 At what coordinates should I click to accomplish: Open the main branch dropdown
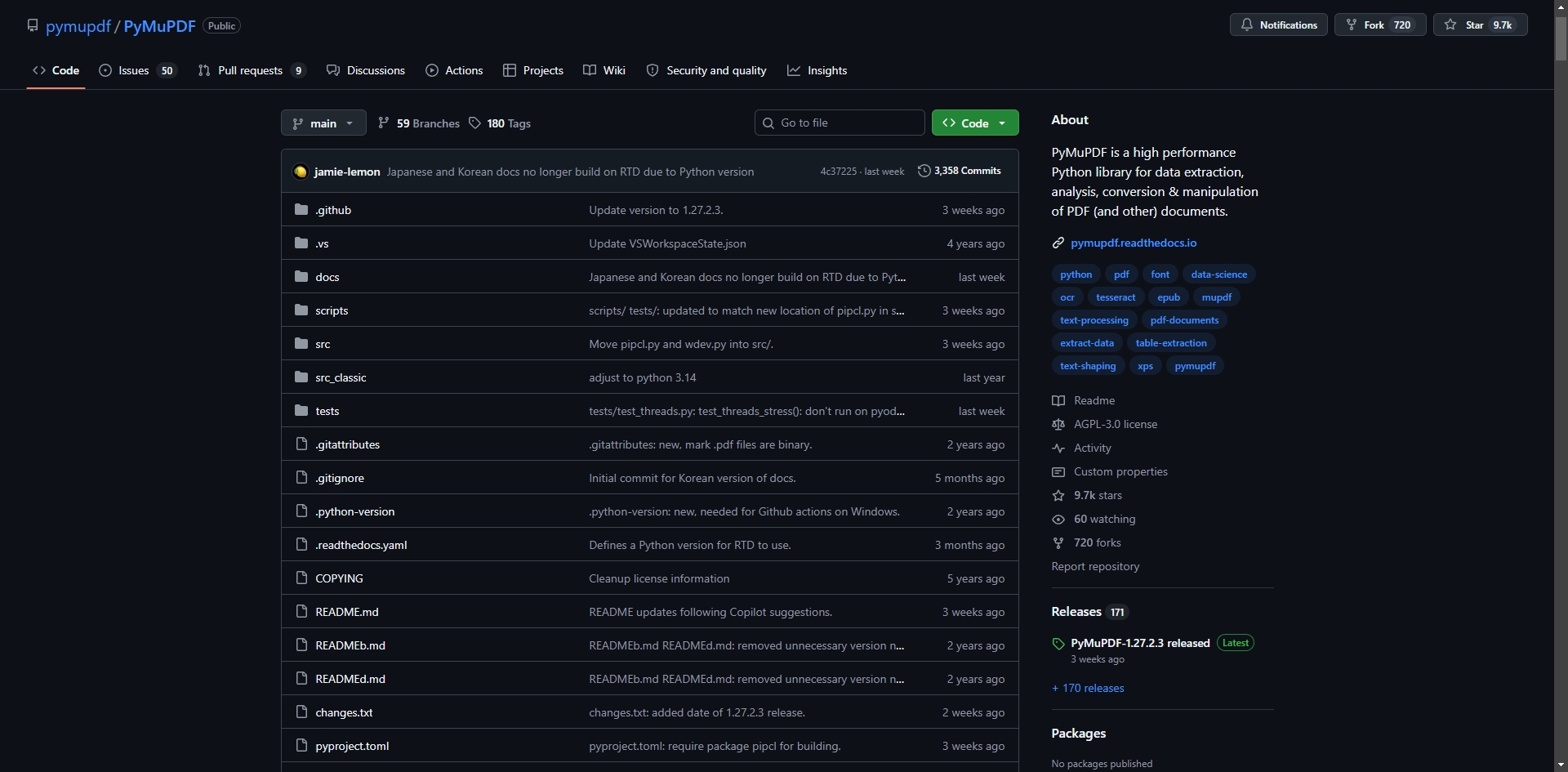pos(323,123)
